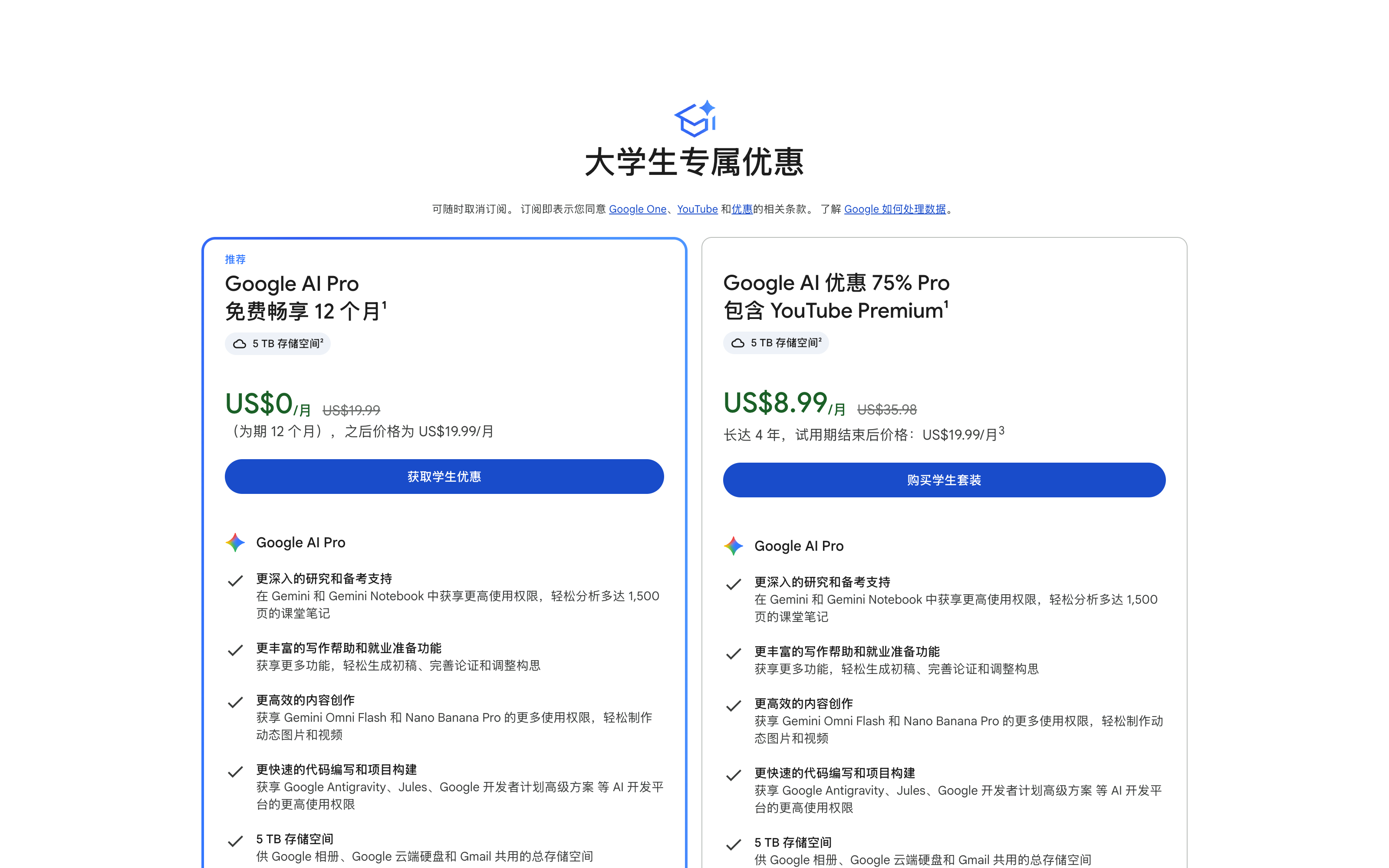Click the 免费畅享 12 个月 title
Viewport: 1389px width, 868px height.
point(306,311)
